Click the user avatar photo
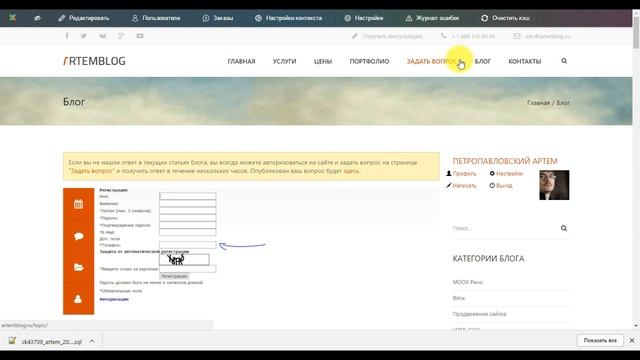This screenshot has height=360, width=640. click(554, 185)
